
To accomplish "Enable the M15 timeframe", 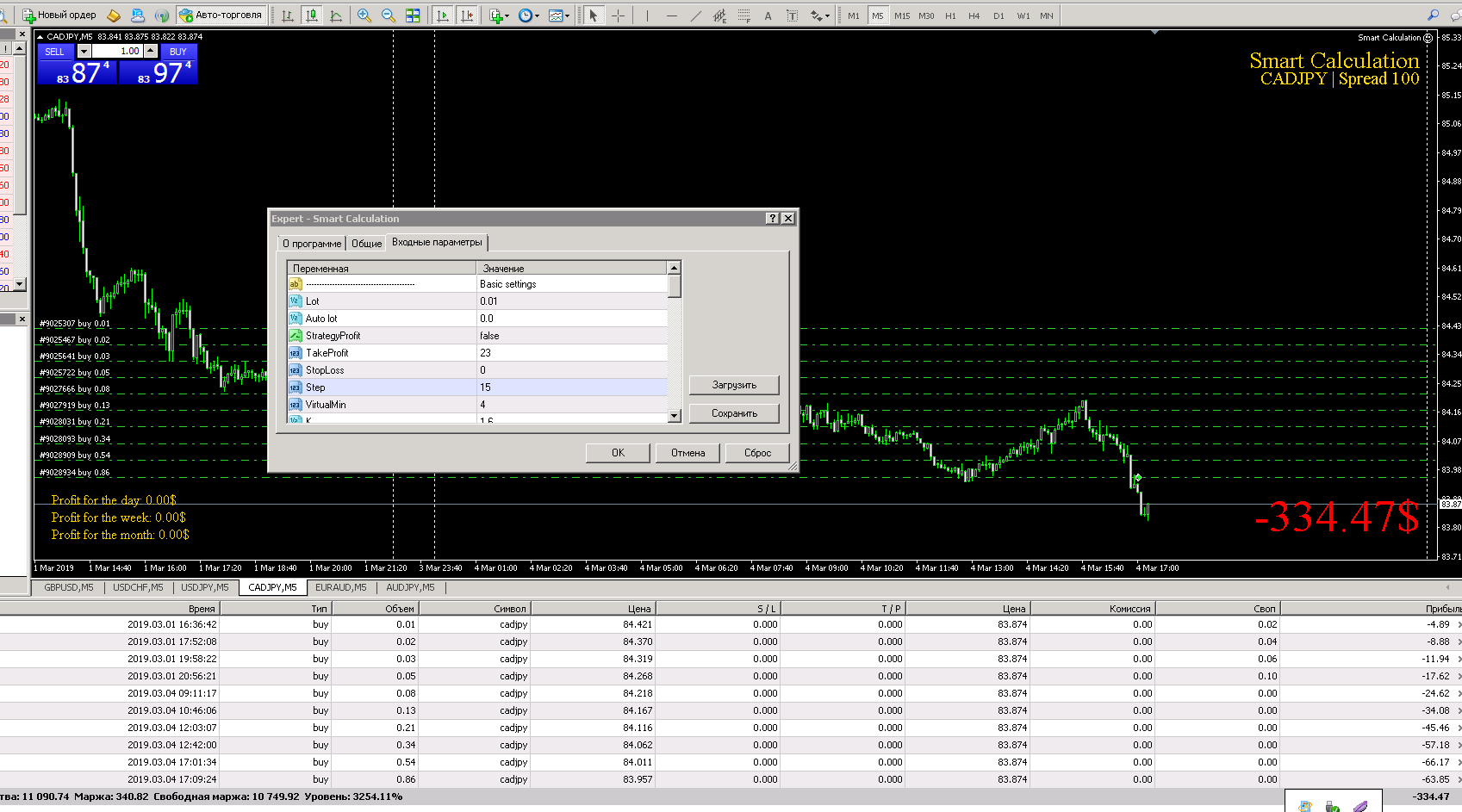I will tap(901, 15).
